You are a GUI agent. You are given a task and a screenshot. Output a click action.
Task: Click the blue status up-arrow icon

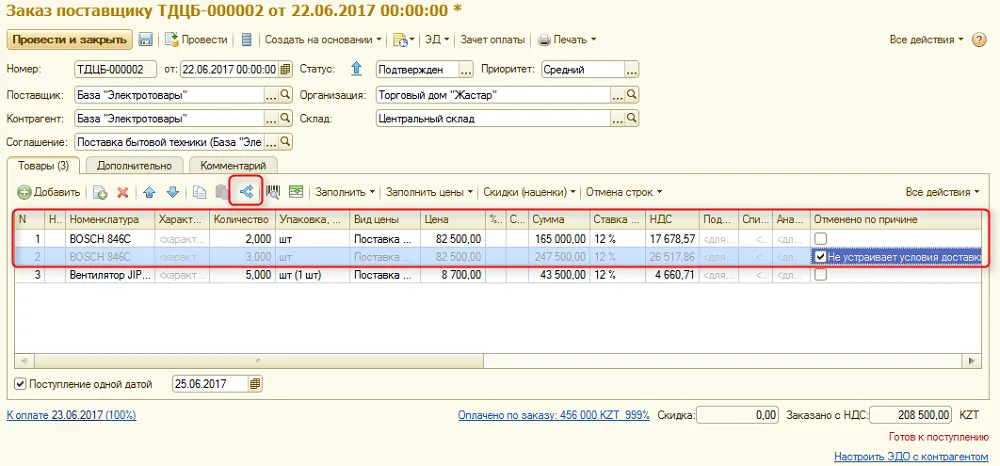[357, 69]
